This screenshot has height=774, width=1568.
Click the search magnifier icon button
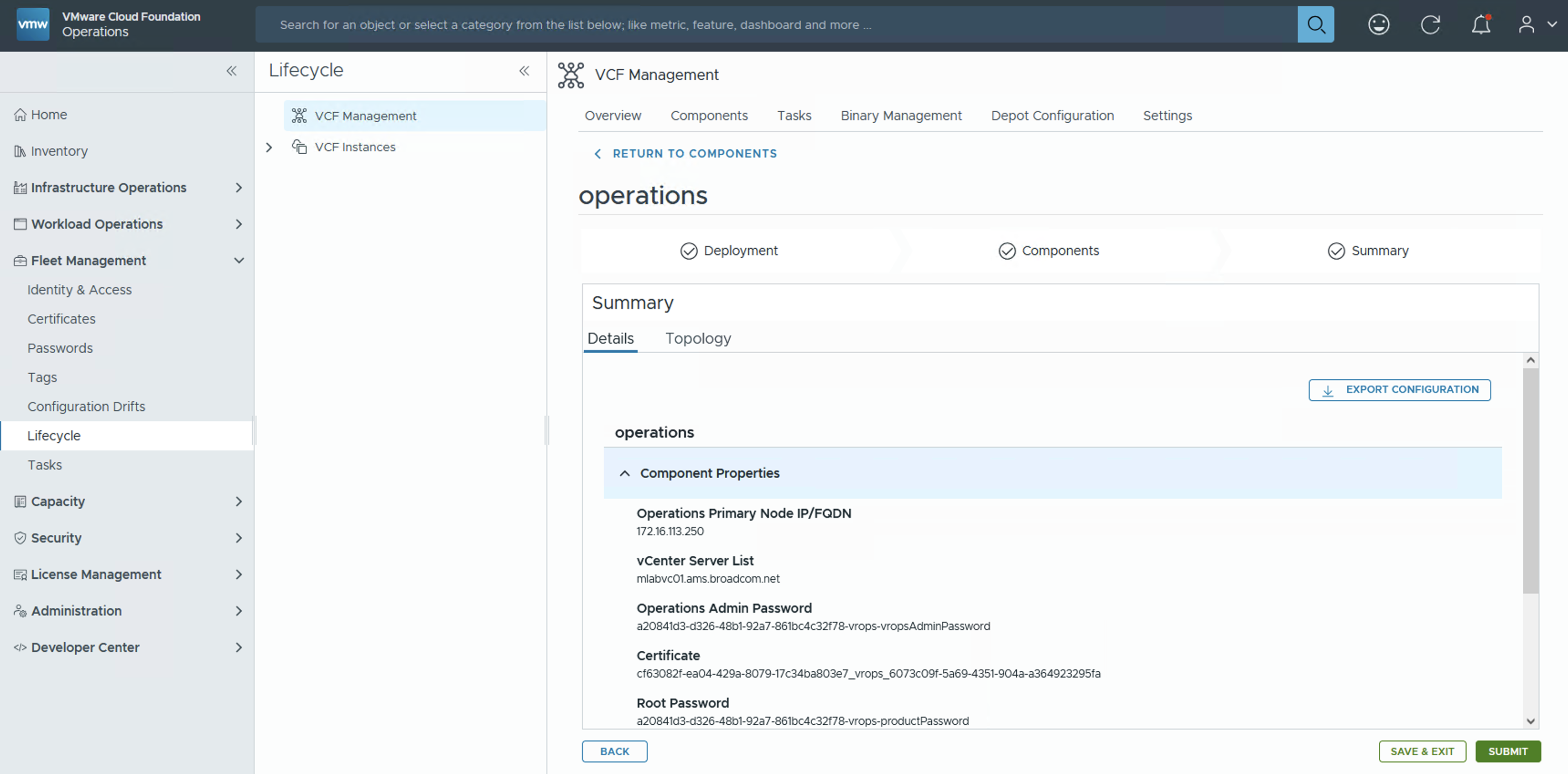[x=1315, y=24]
